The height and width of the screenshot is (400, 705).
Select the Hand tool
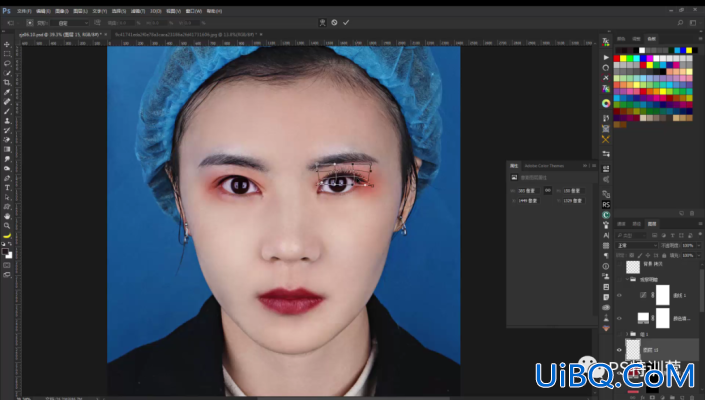tap(7, 216)
